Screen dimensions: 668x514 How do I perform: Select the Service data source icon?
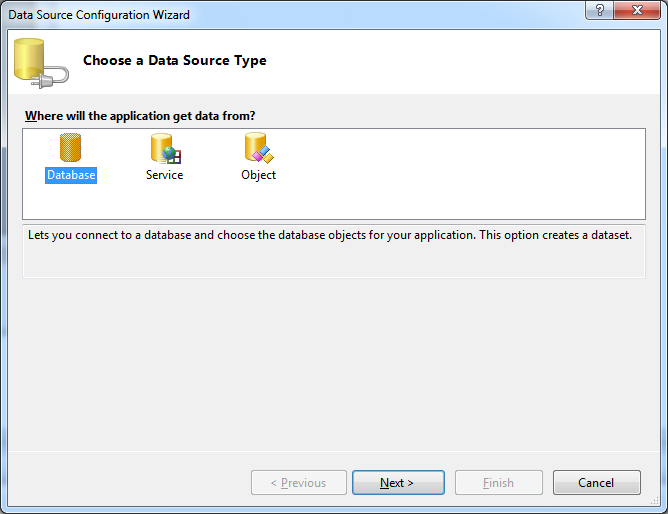click(165, 148)
